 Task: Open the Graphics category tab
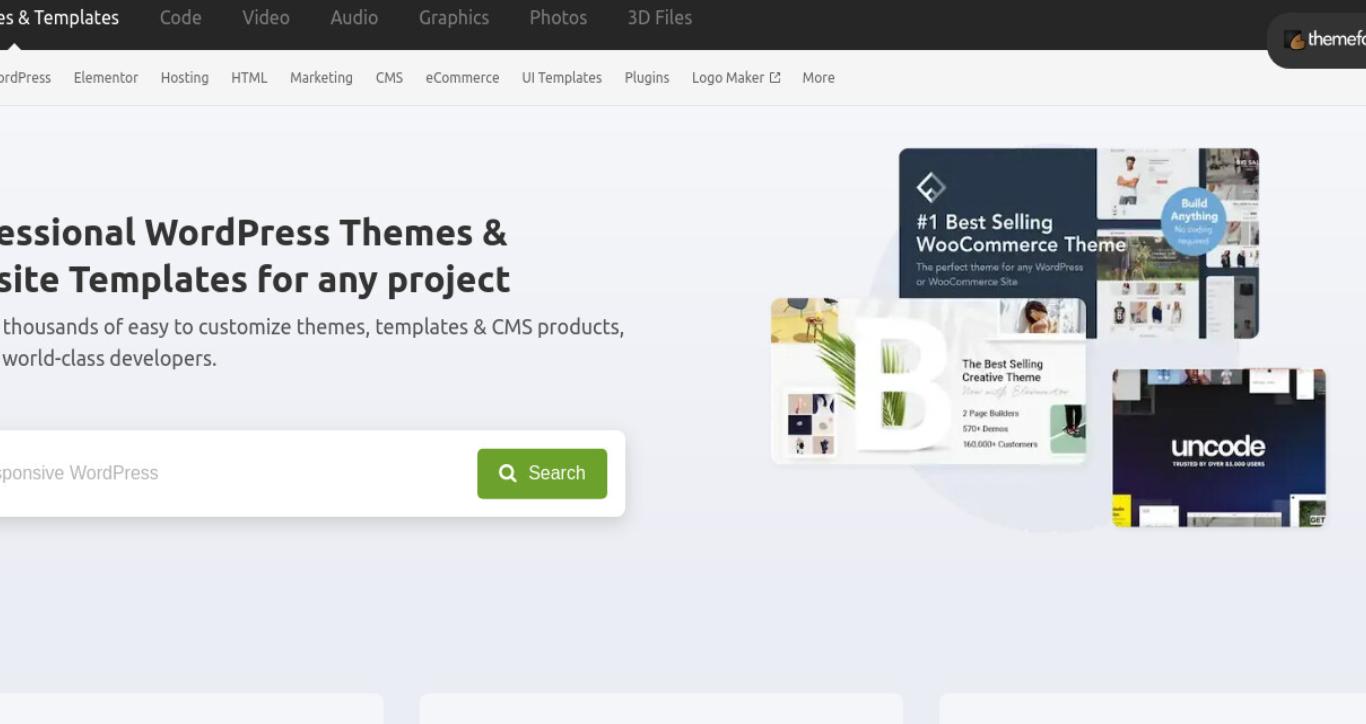454,18
